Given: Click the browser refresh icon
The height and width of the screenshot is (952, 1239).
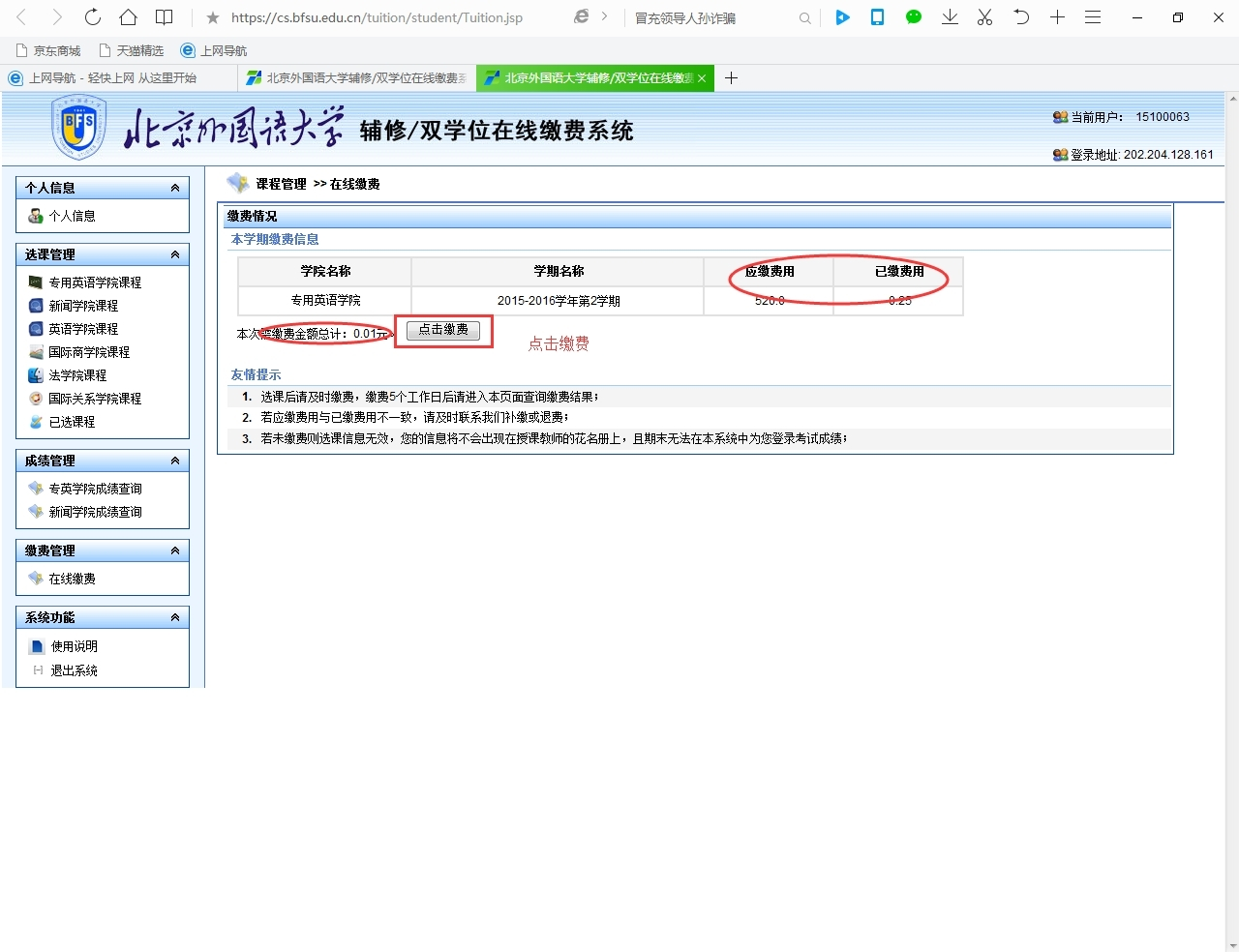Looking at the screenshot, I should pos(92,17).
